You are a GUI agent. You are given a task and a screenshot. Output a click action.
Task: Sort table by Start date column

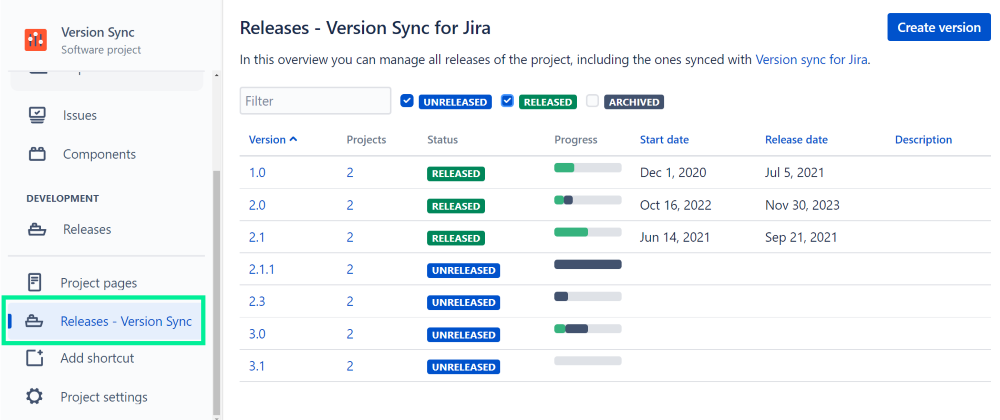tap(664, 140)
